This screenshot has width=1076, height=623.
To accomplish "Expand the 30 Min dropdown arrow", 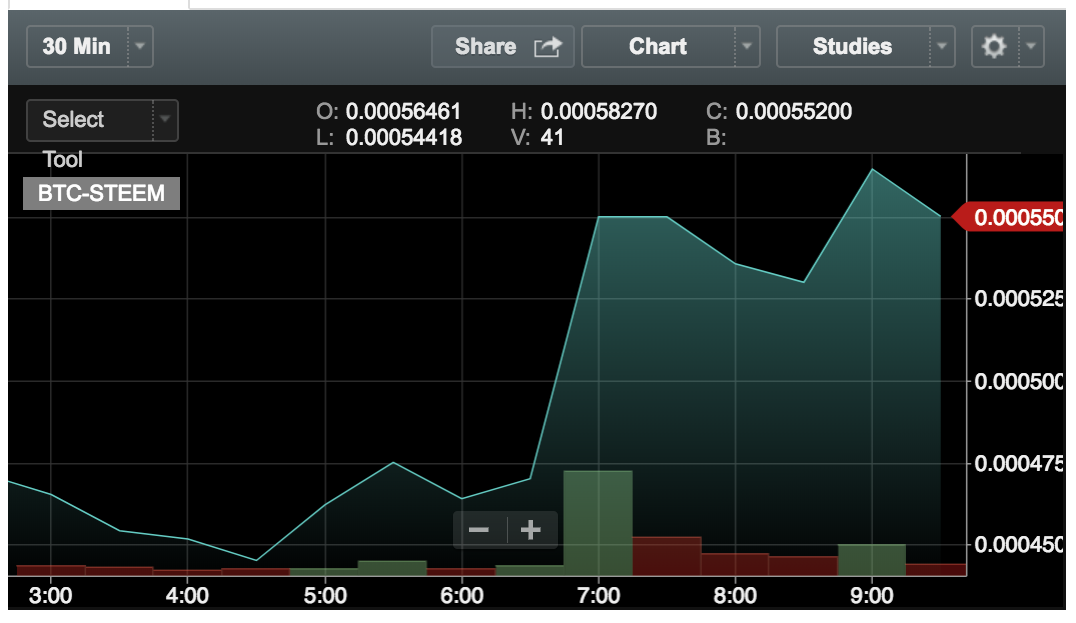I will 140,47.
